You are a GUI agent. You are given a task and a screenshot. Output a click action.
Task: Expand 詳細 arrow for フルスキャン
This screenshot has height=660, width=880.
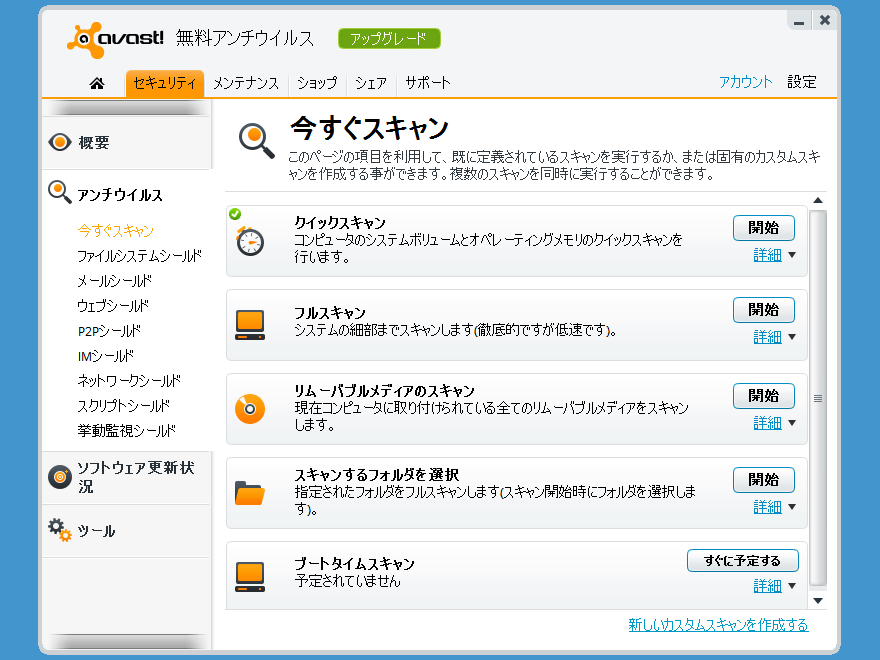tap(792, 337)
